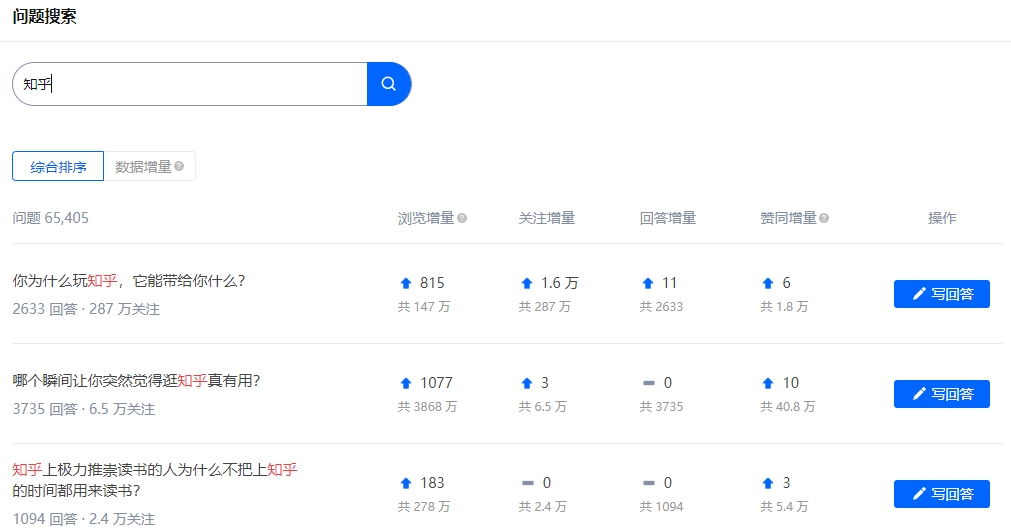This screenshot has height=532, width=1011.
Task: Click pencil icon in second 写回答 button
Action: [x=919, y=394]
